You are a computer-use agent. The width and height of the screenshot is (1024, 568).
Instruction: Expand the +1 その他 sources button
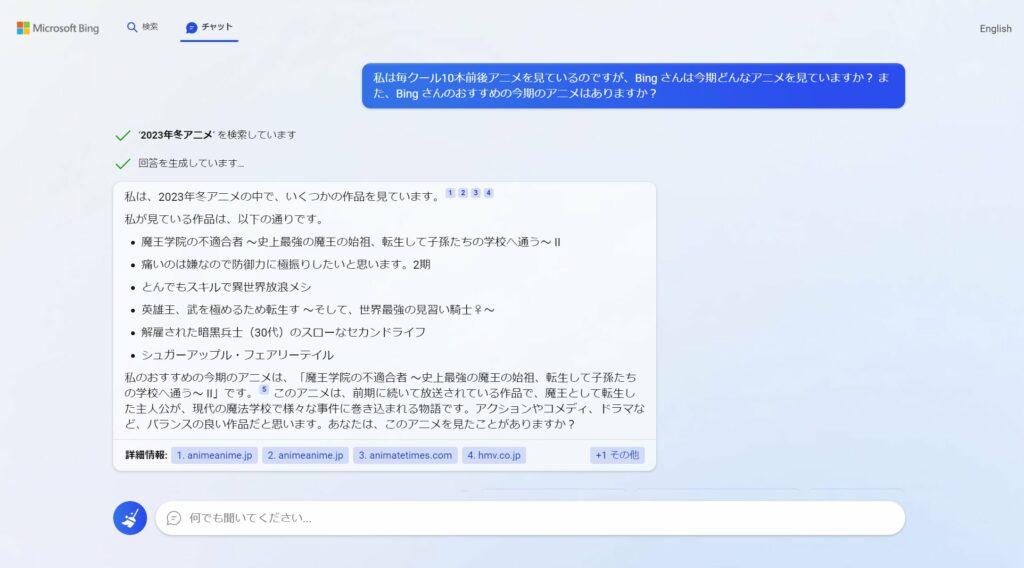coord(617,455)
